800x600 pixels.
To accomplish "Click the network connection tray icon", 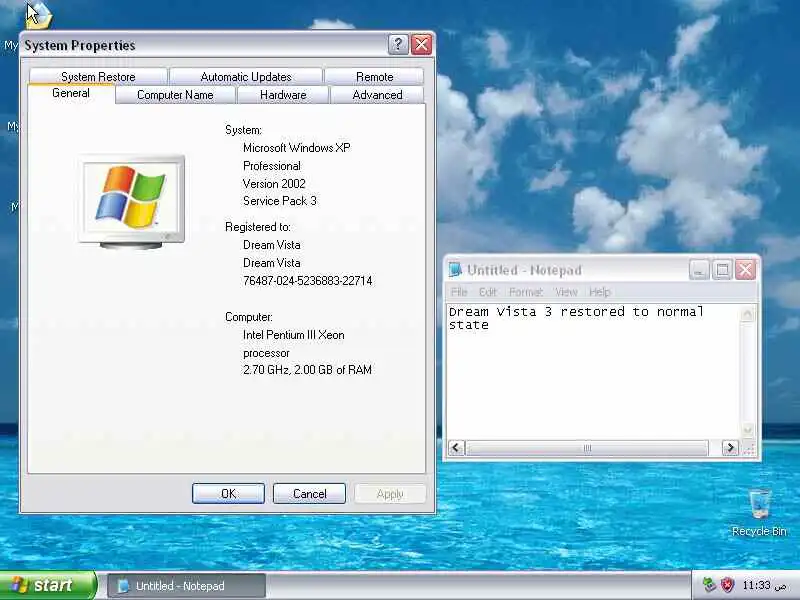I will tap(709, 585).
